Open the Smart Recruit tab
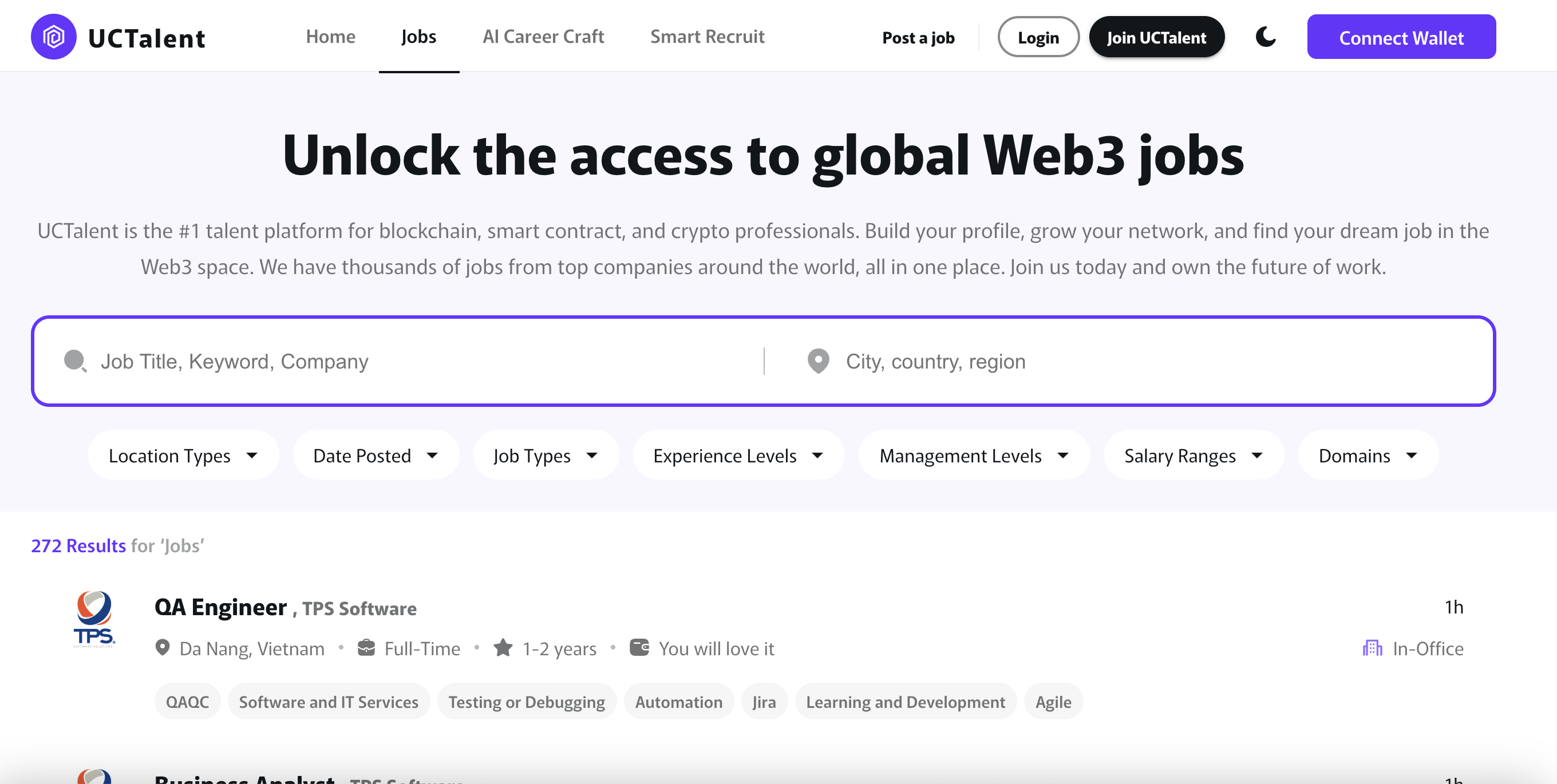The height and width of the screenshot is (784, 1557). [x=707, y=37]
